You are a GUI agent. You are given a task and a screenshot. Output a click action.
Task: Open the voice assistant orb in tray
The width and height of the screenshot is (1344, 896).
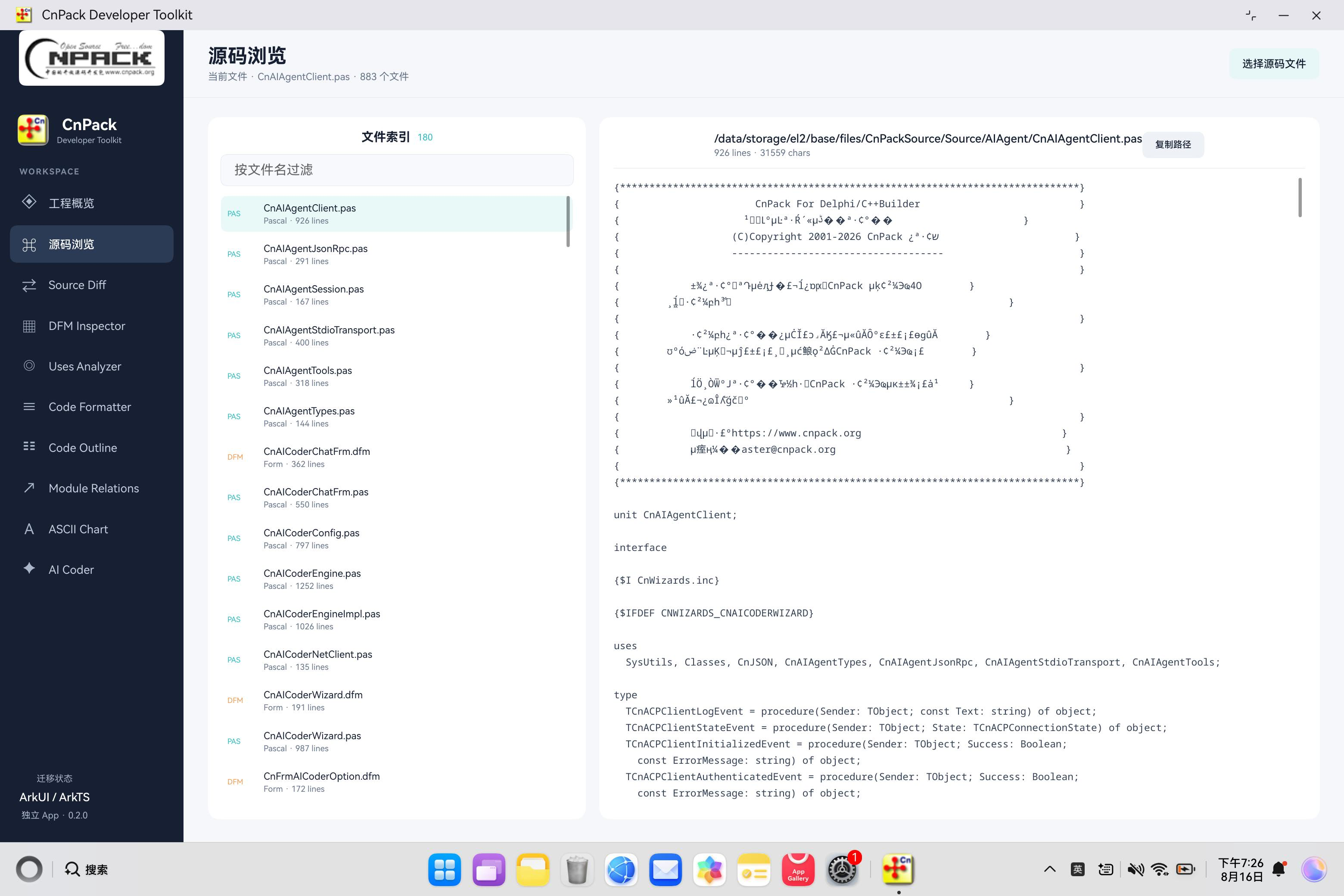pyautogui.click(x=1314, y=869)
